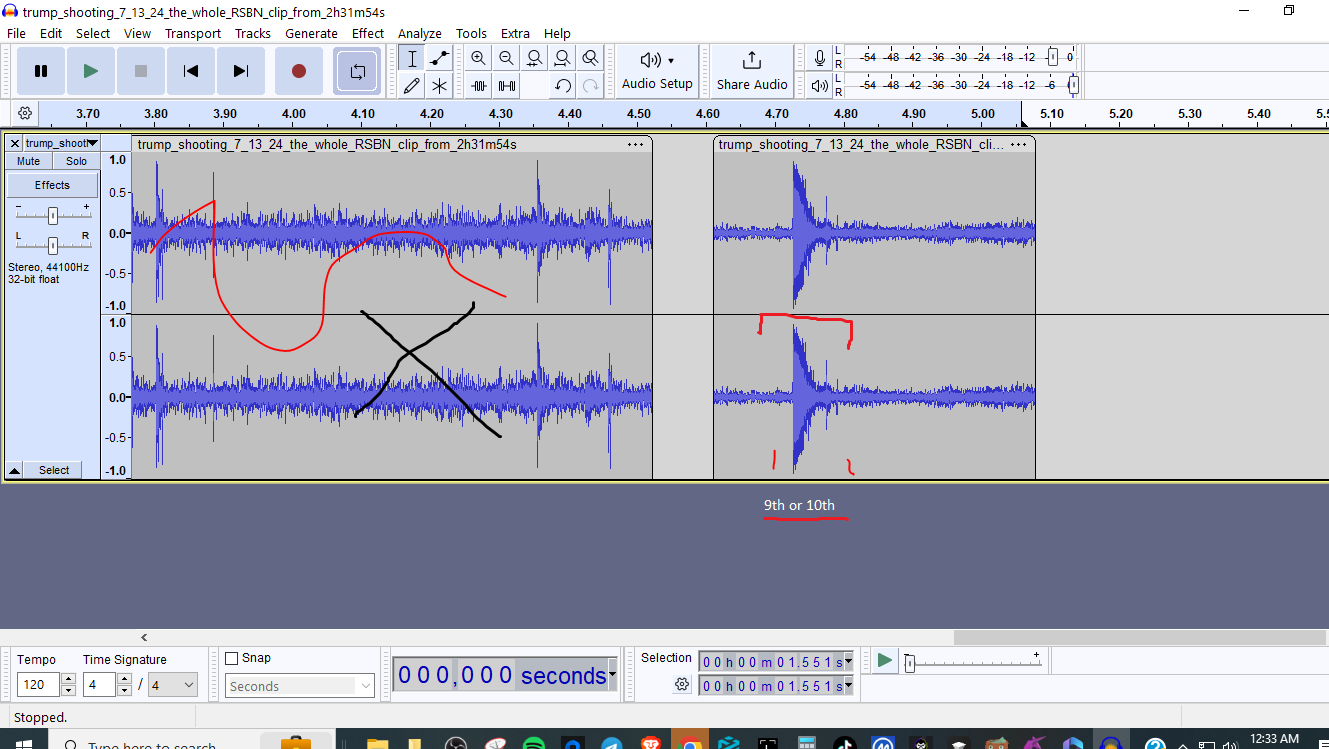Open the first clip's options menu
Image resolution: width=1329 pixels, height=749 pixels.
pos(635,145)
